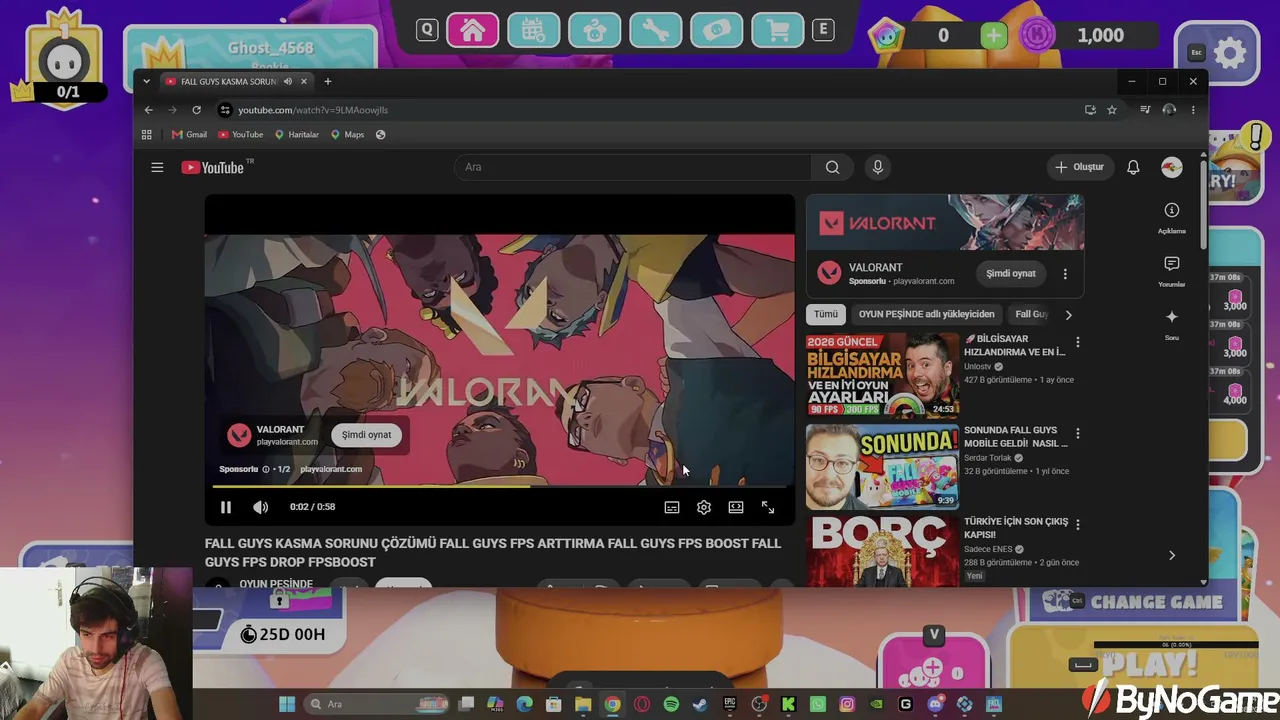The height and width of the screenshot is (720, 1280).
Task: Open options for the Valorant sidebar ad
Action: click(x=1065, y=274)
